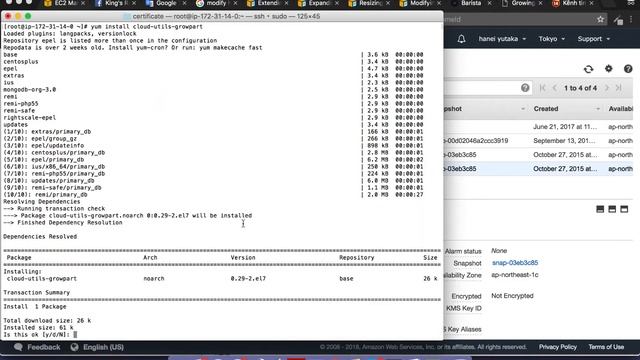Minimize the details pane layout icon
This screenshot has width=640, height=360.
600,209
